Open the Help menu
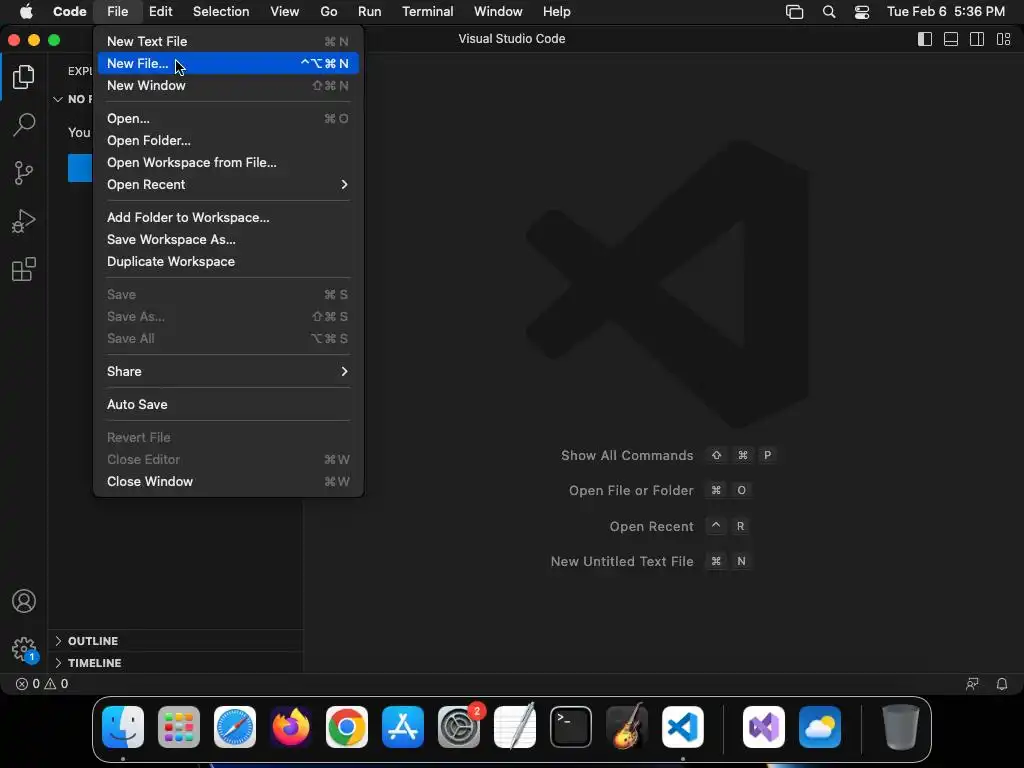 tap(556, 12)
